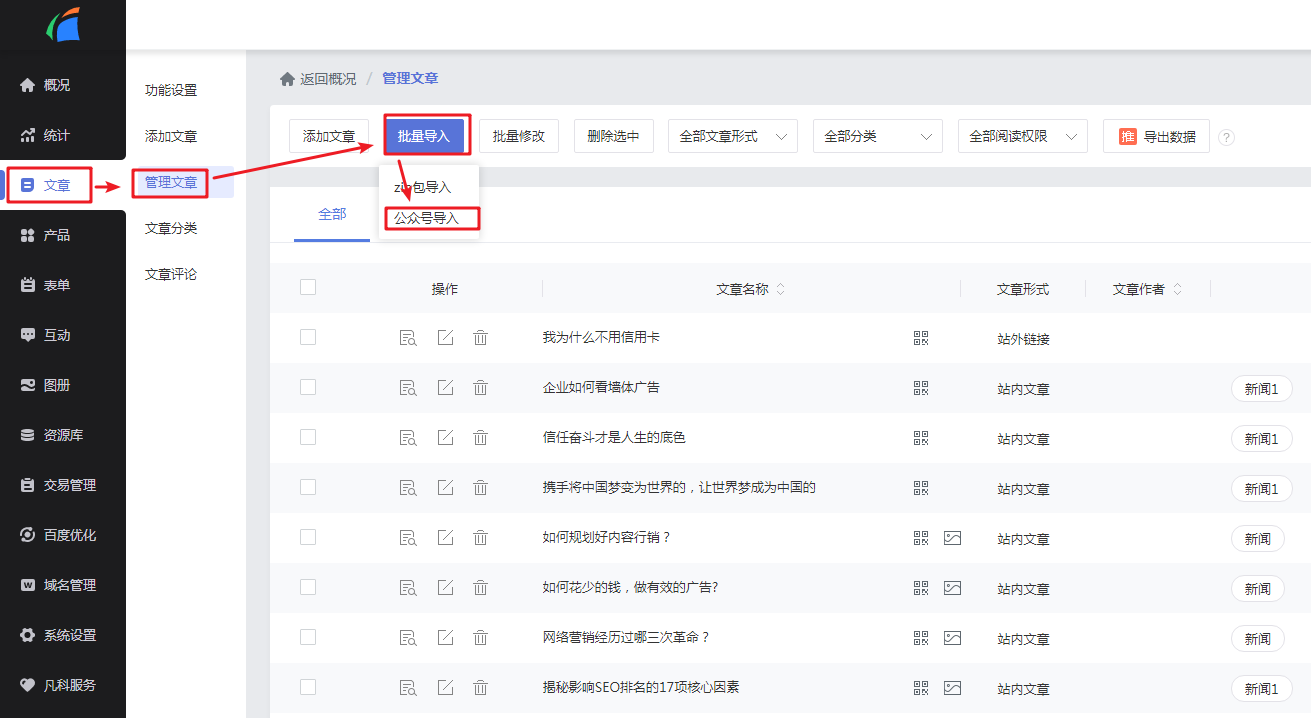1311x718 pixels.
Task: Open 概况 in the left sidebar
Action: [57, 85]
